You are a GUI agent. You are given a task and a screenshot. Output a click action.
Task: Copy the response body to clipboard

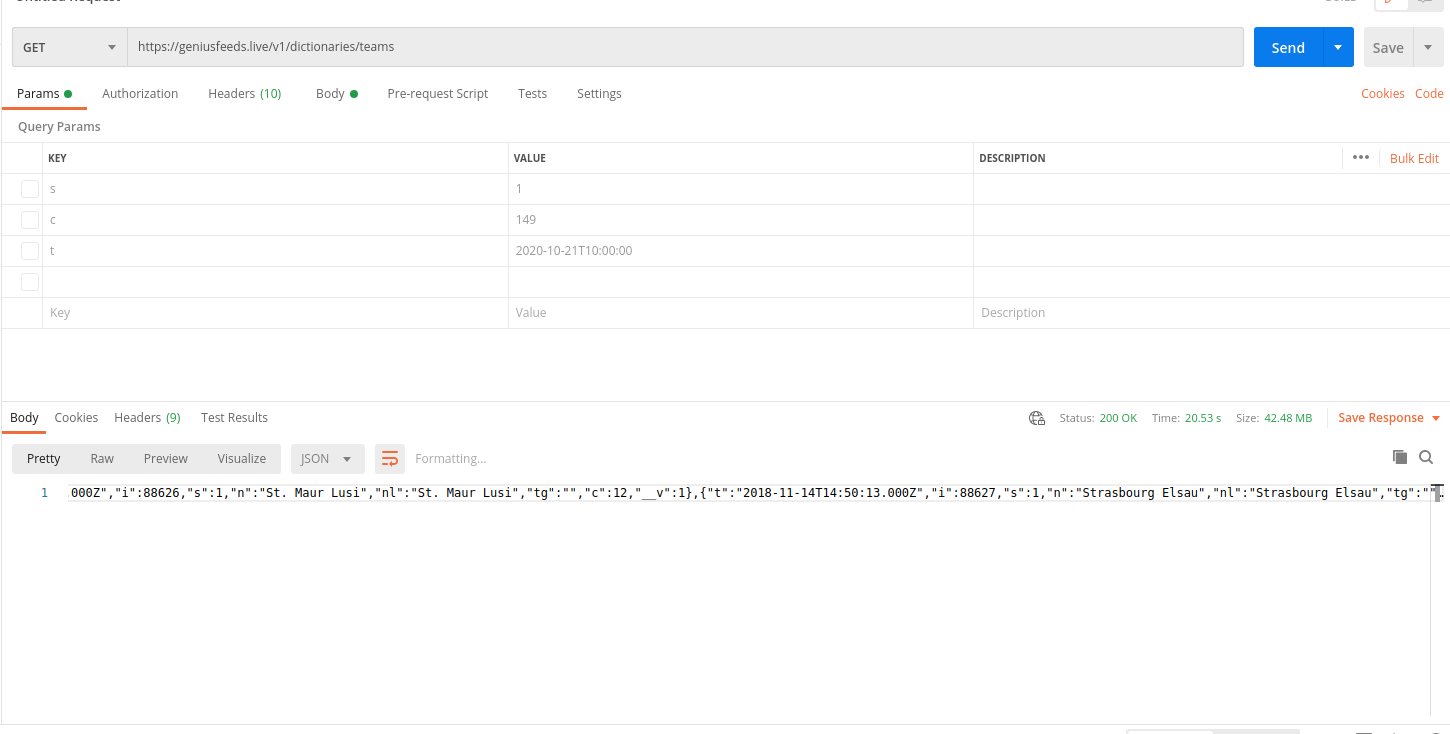point(1400,456)
